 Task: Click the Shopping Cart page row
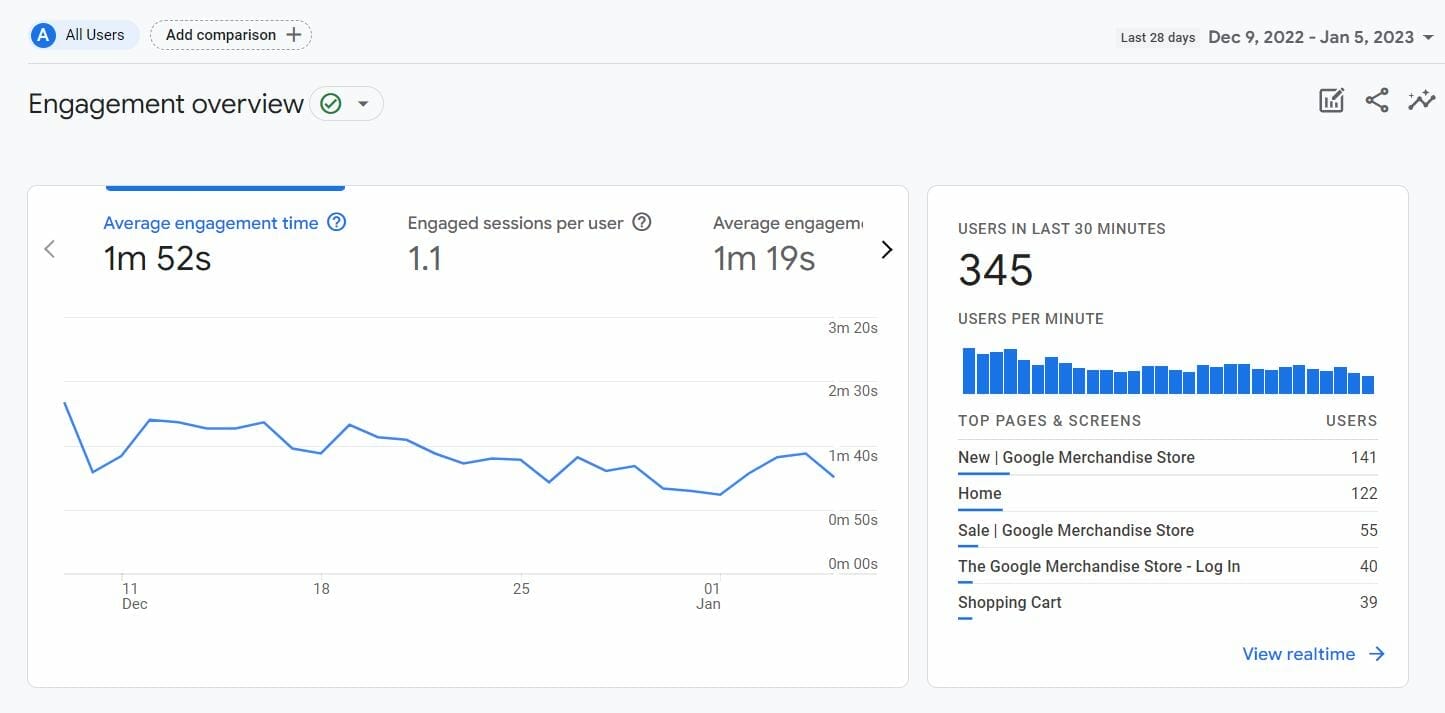pyautogui.click(x=1009, y=602)
